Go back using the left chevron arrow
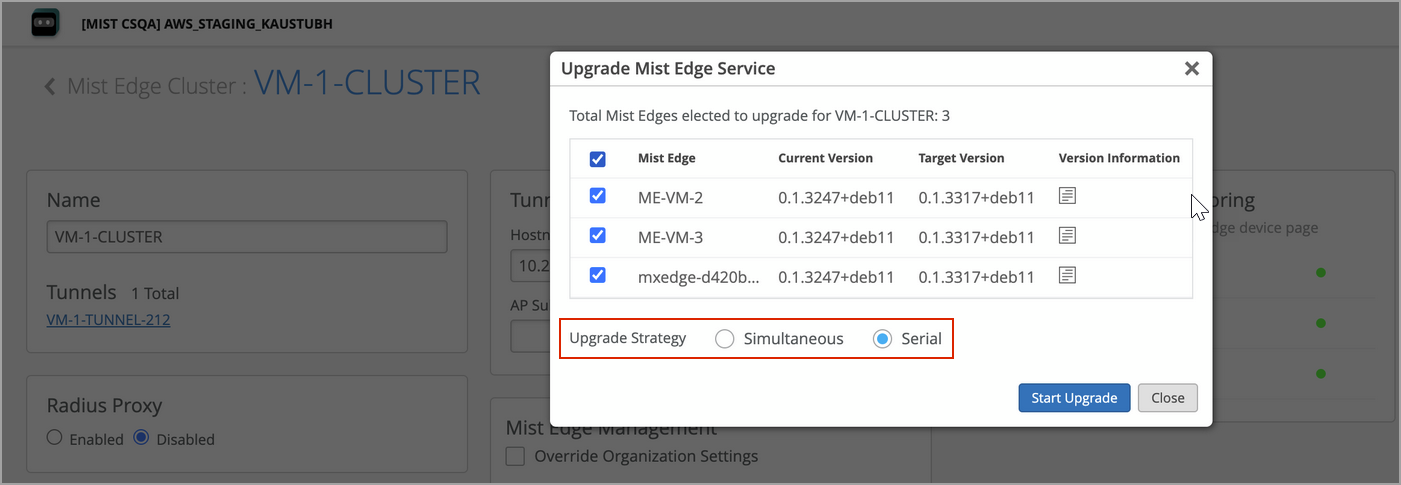 pos(50,87)
